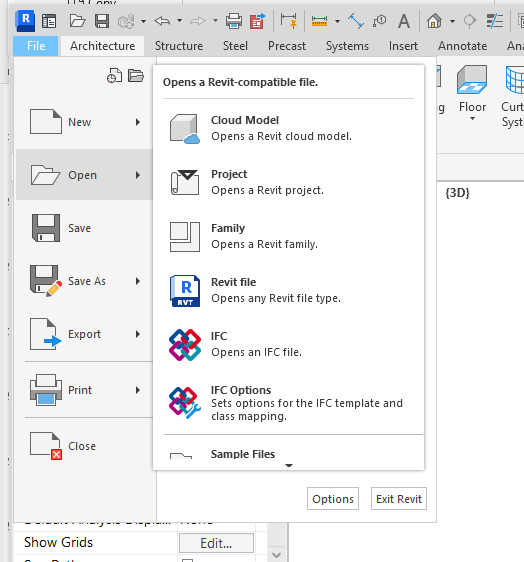Open dropdown arrow next to Synchronize icon
The width and height of the screenshot is (524, 562).
point(143,21)
